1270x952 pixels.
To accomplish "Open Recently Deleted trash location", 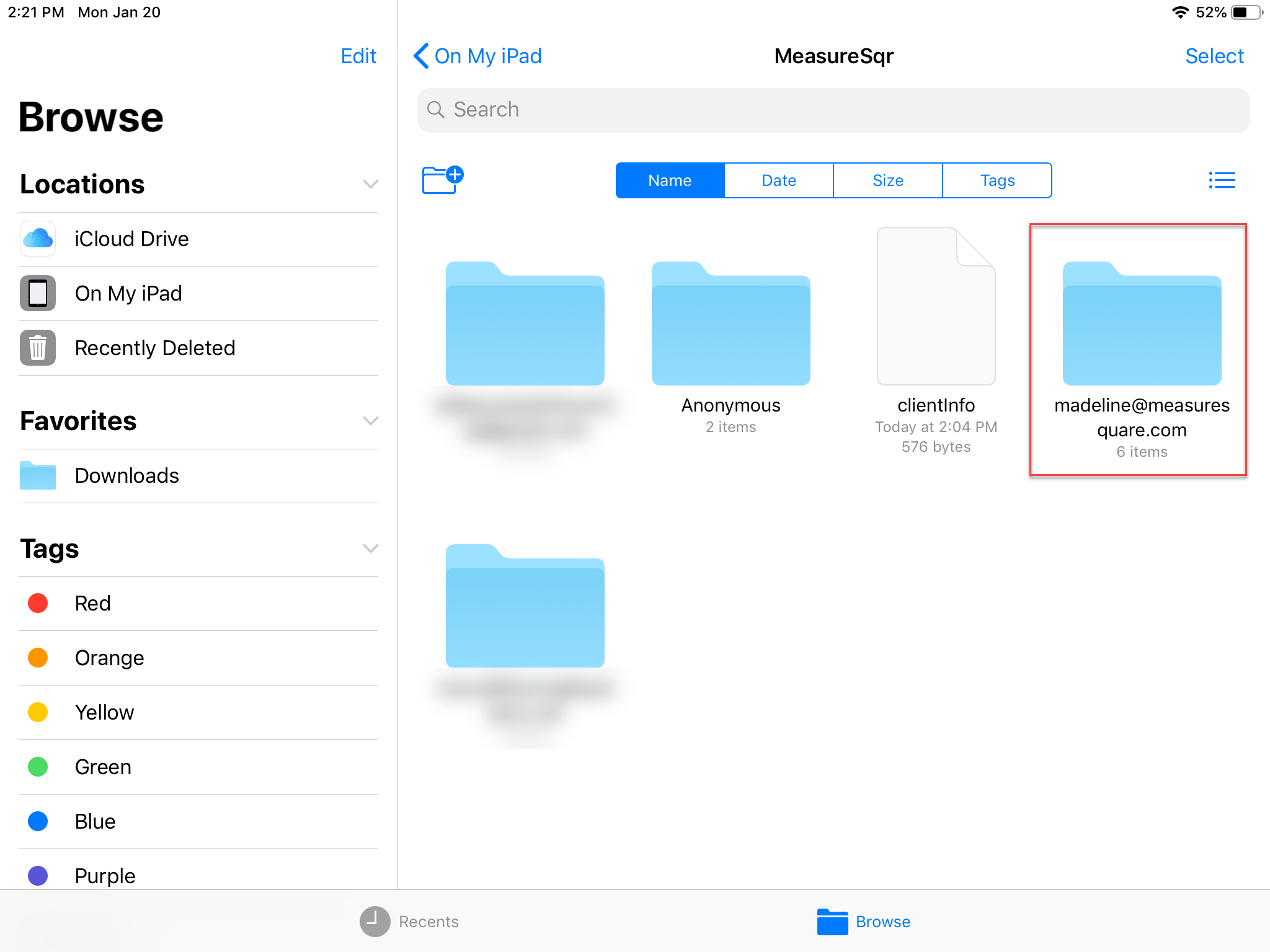I will coord(154,348).
